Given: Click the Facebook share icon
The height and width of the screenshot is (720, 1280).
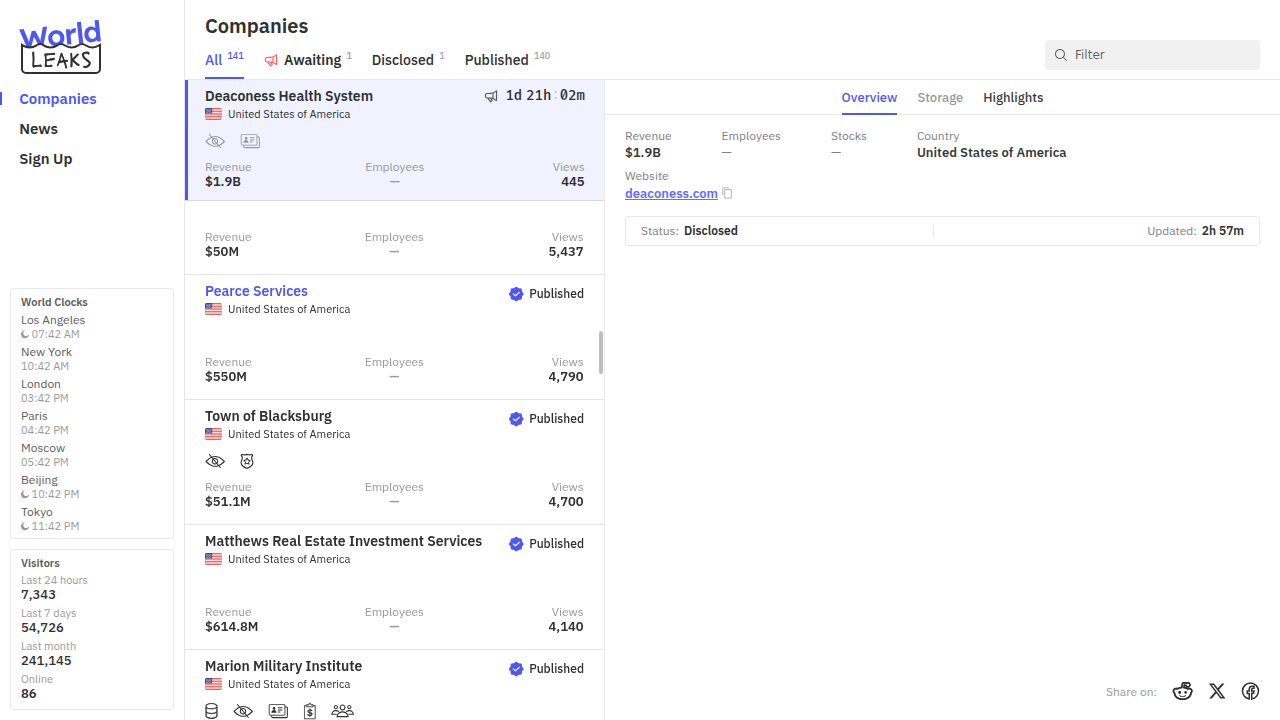Looking at the screenshot, I should coord(1250,691).
